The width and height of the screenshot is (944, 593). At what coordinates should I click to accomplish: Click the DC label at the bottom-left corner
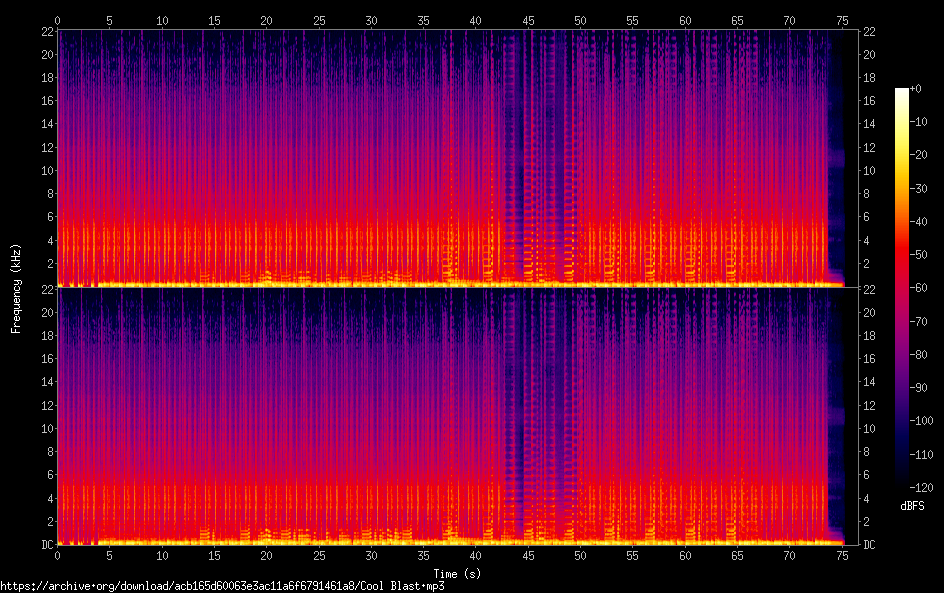[46, 544]
